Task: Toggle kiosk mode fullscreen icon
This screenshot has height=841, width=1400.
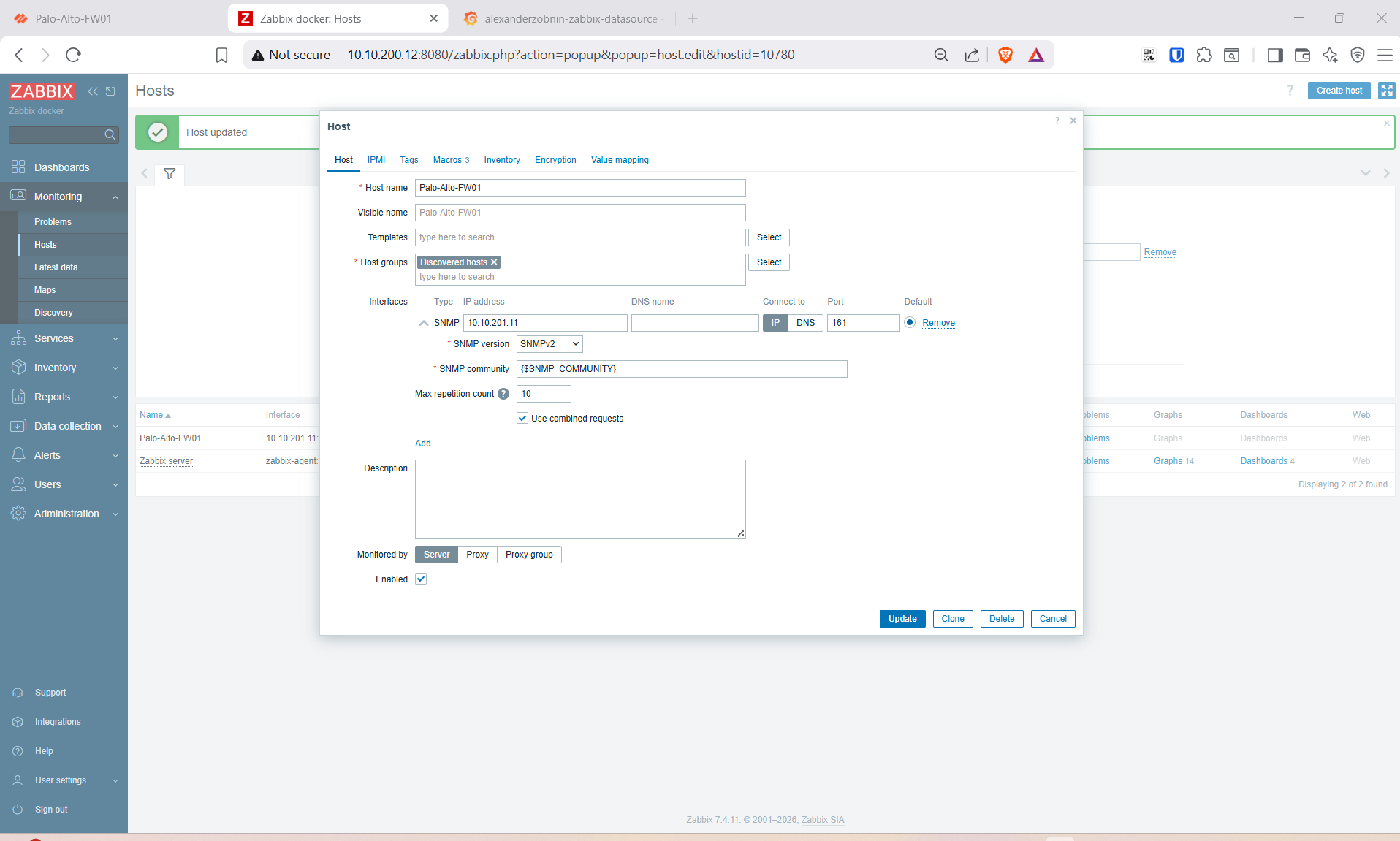Action: click(1386, 91)
